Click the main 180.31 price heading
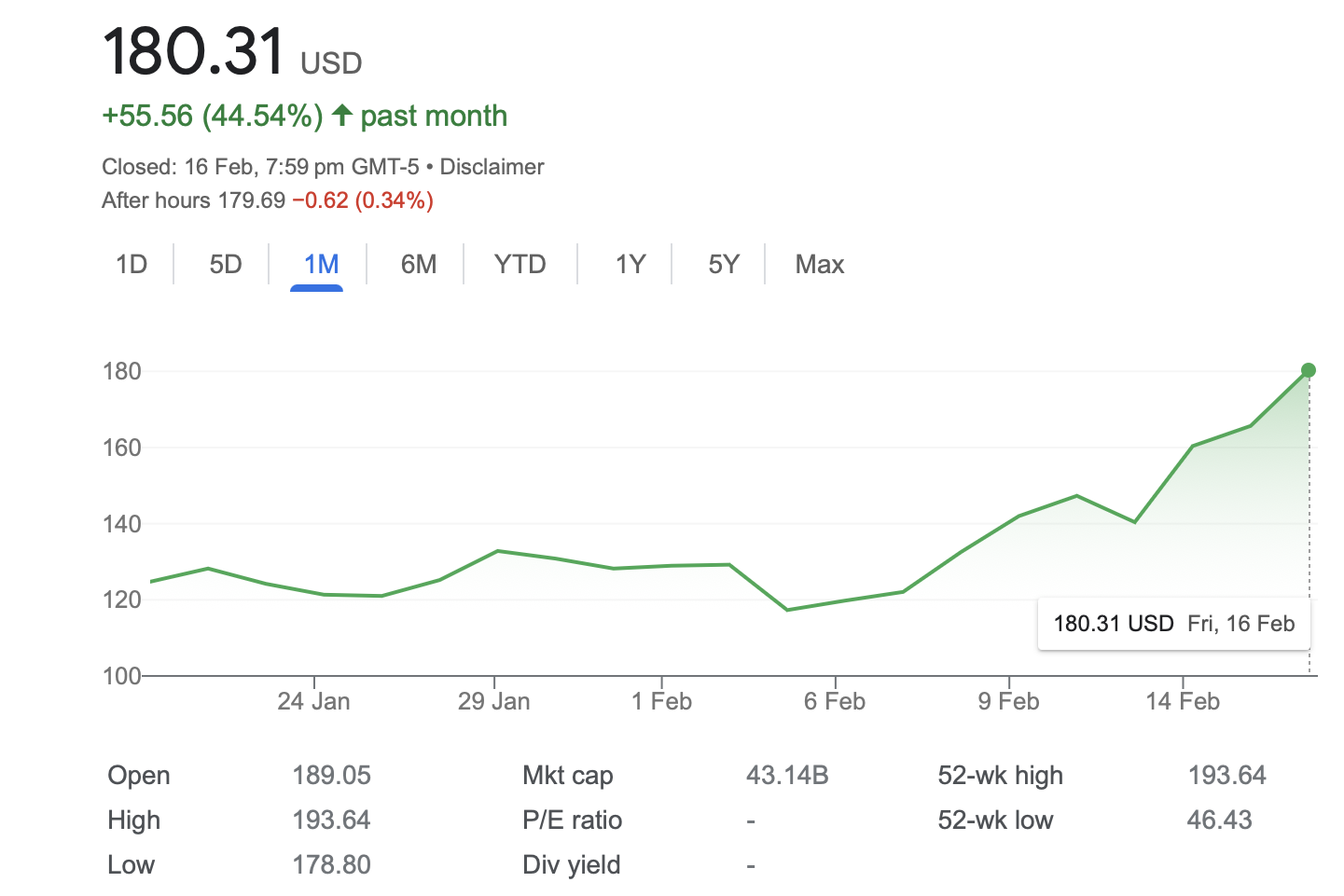 pyautogui.click(x=194, y=52)
